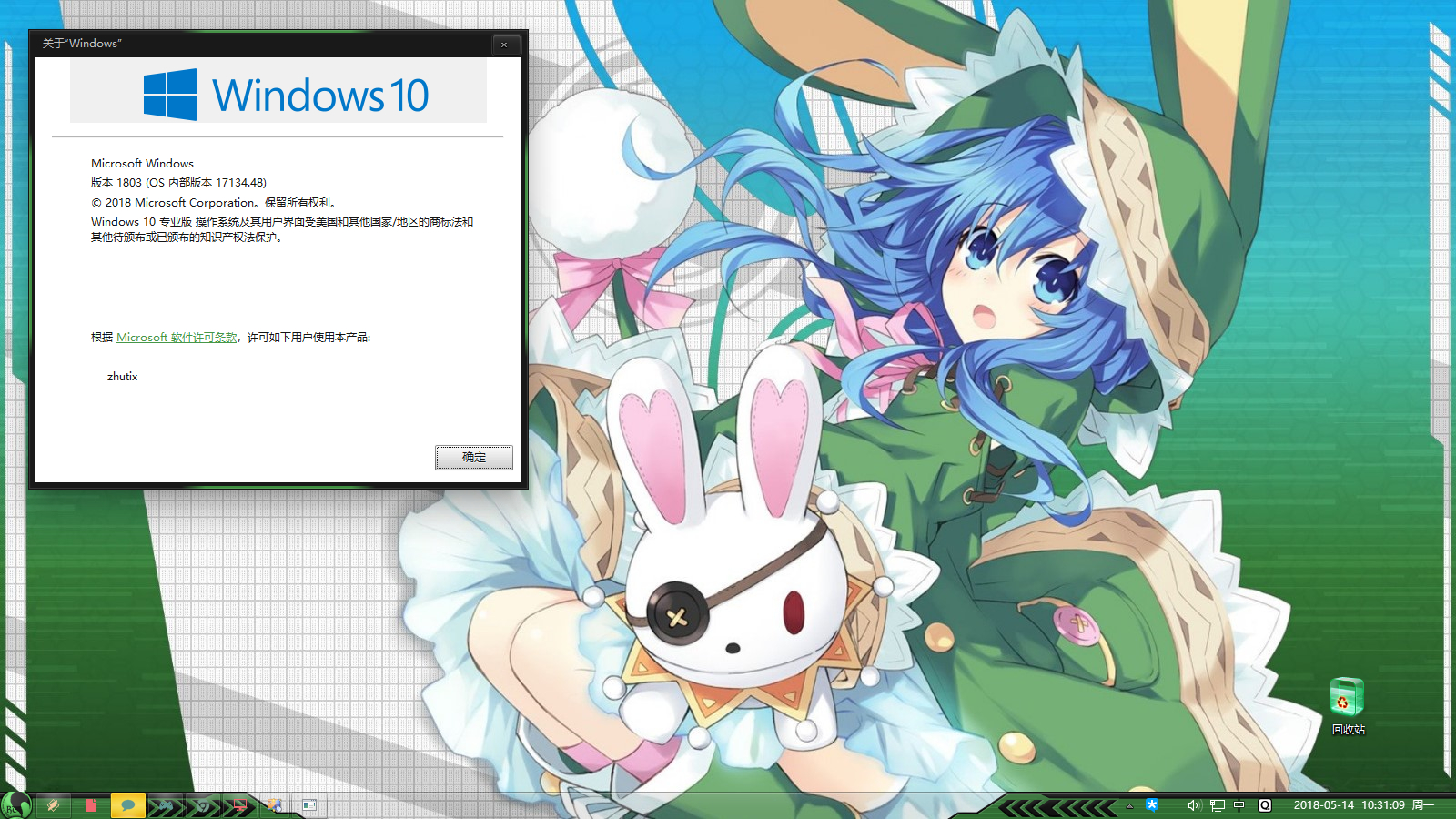Click the licensed user name zhutix
Screen dimensions: 1456x819
point(122,376)
